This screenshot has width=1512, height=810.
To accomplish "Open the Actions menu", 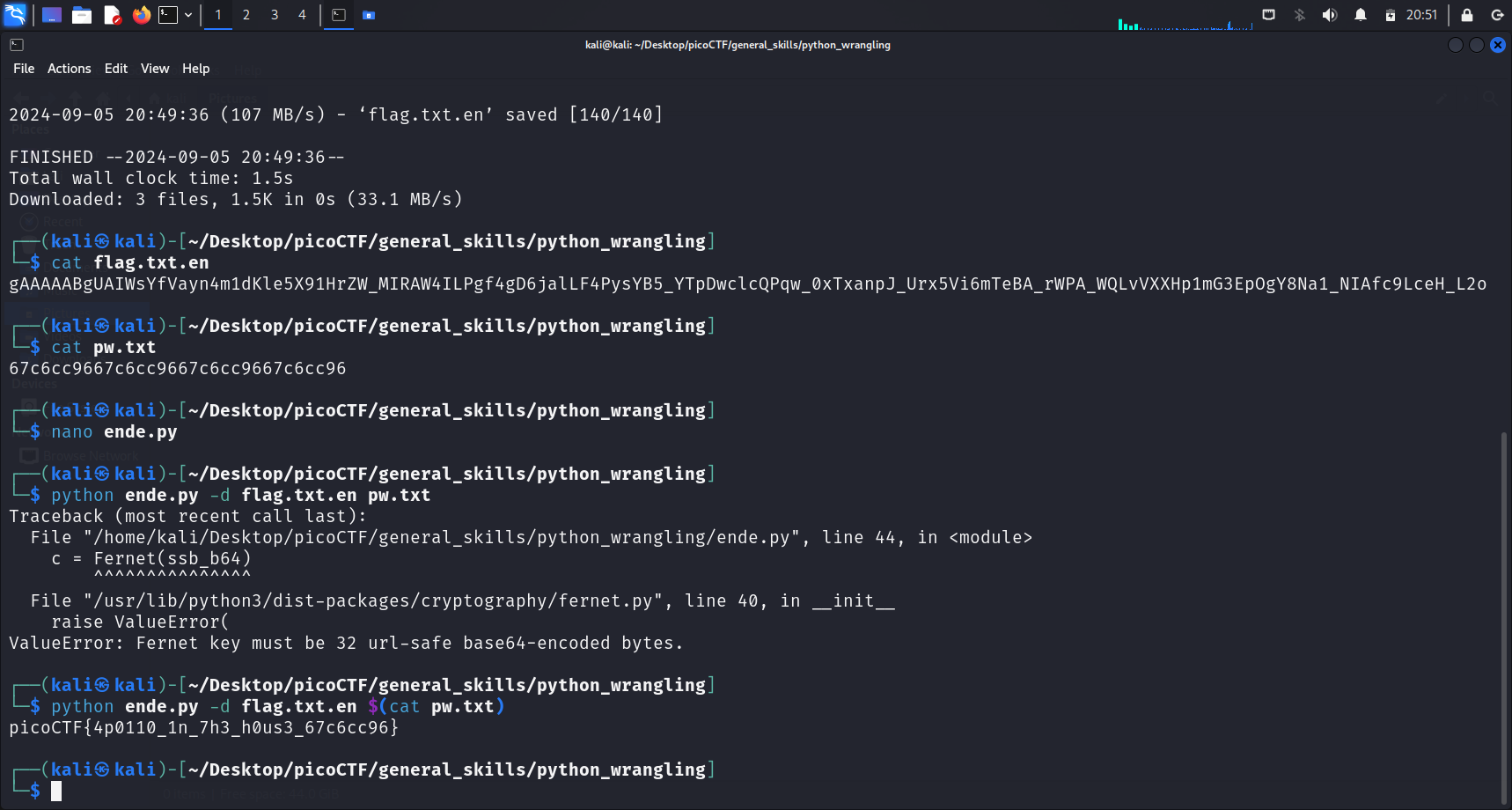I will click(x=69, y=69).
